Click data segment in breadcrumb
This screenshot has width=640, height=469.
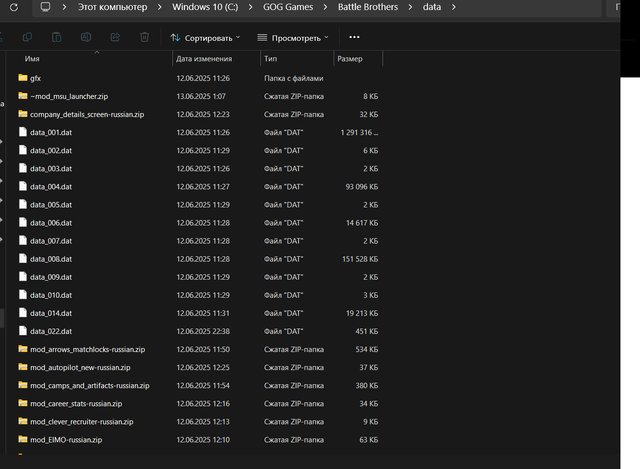tap(432, 7)
